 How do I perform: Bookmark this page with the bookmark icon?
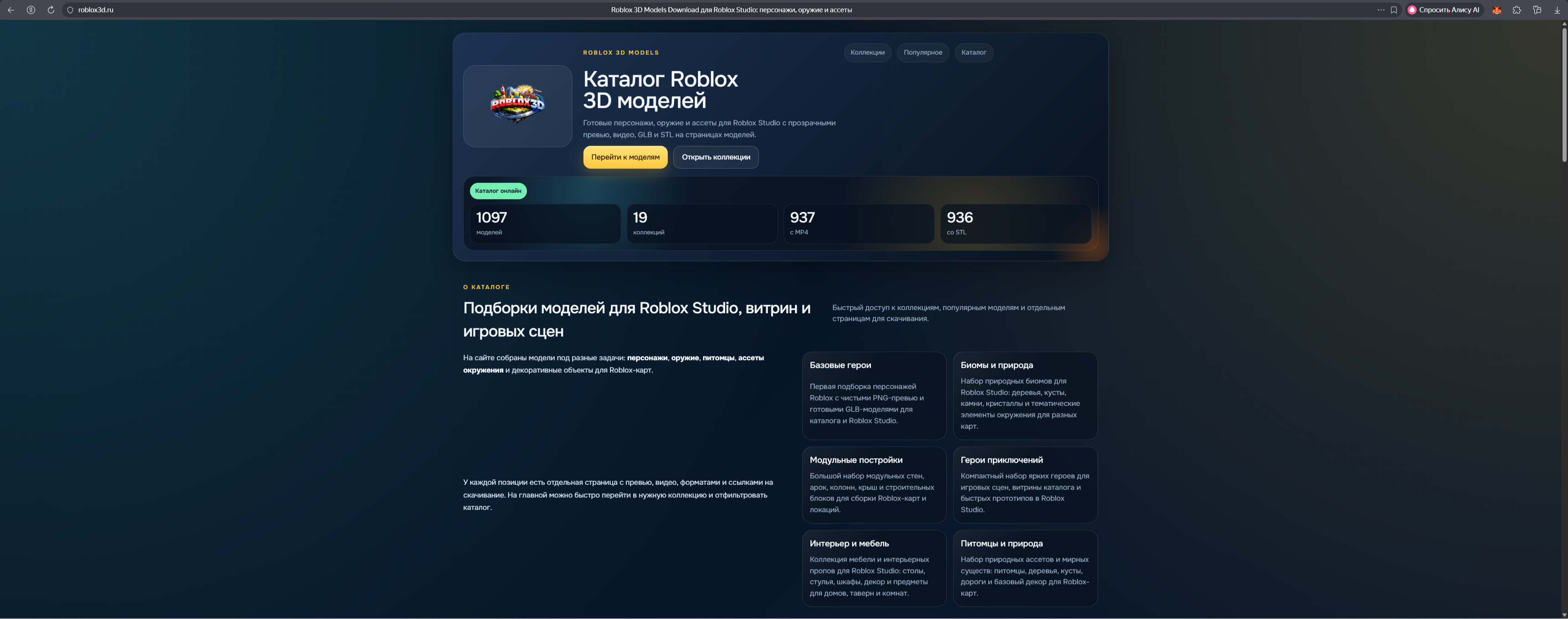point(1394,10)
